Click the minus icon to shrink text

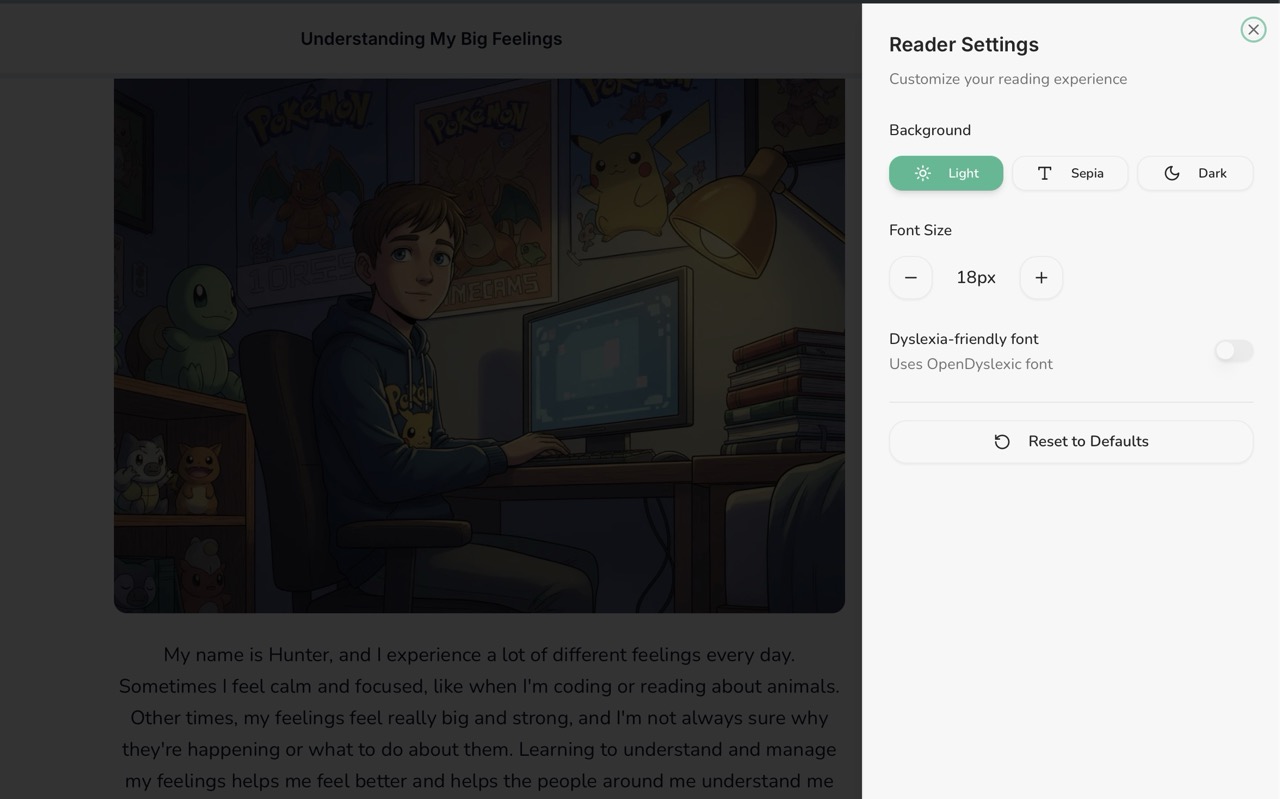pos(910,277)
